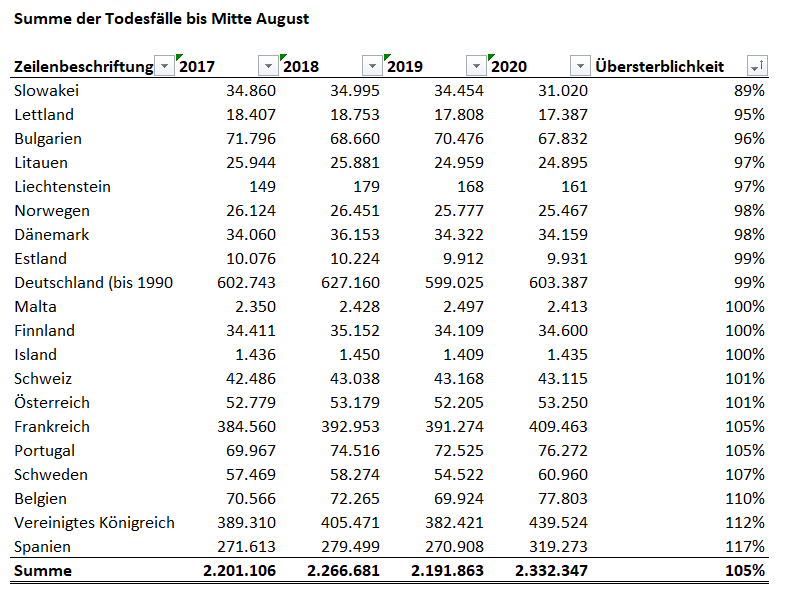Select the Vereinigtes Königreich row label
This screenshot has height=602, width=793.
point(95,523)
